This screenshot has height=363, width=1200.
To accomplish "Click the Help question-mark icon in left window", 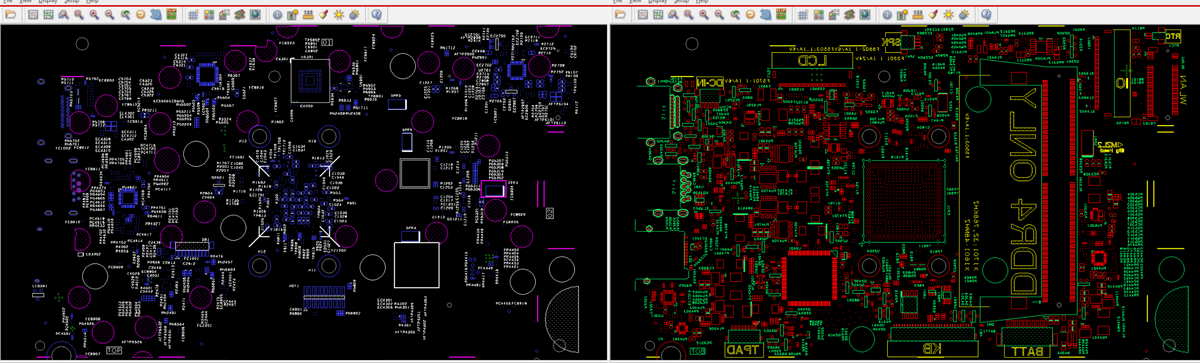I will pyautogui.click(x=376, y=14).
